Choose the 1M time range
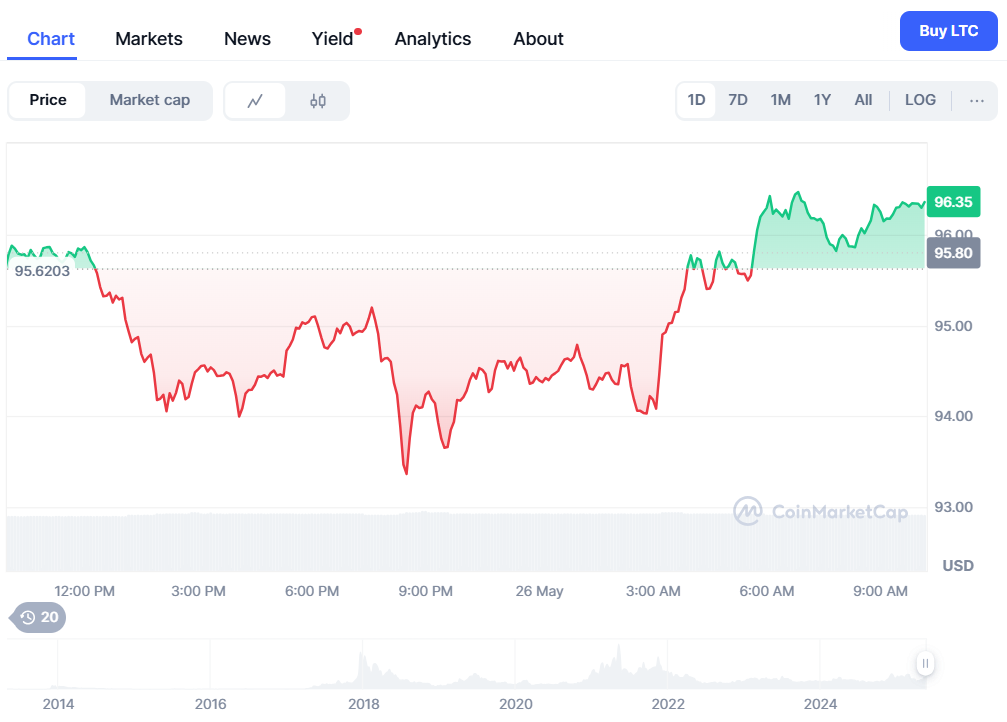1007x722 pixels. tap(780, 100)
